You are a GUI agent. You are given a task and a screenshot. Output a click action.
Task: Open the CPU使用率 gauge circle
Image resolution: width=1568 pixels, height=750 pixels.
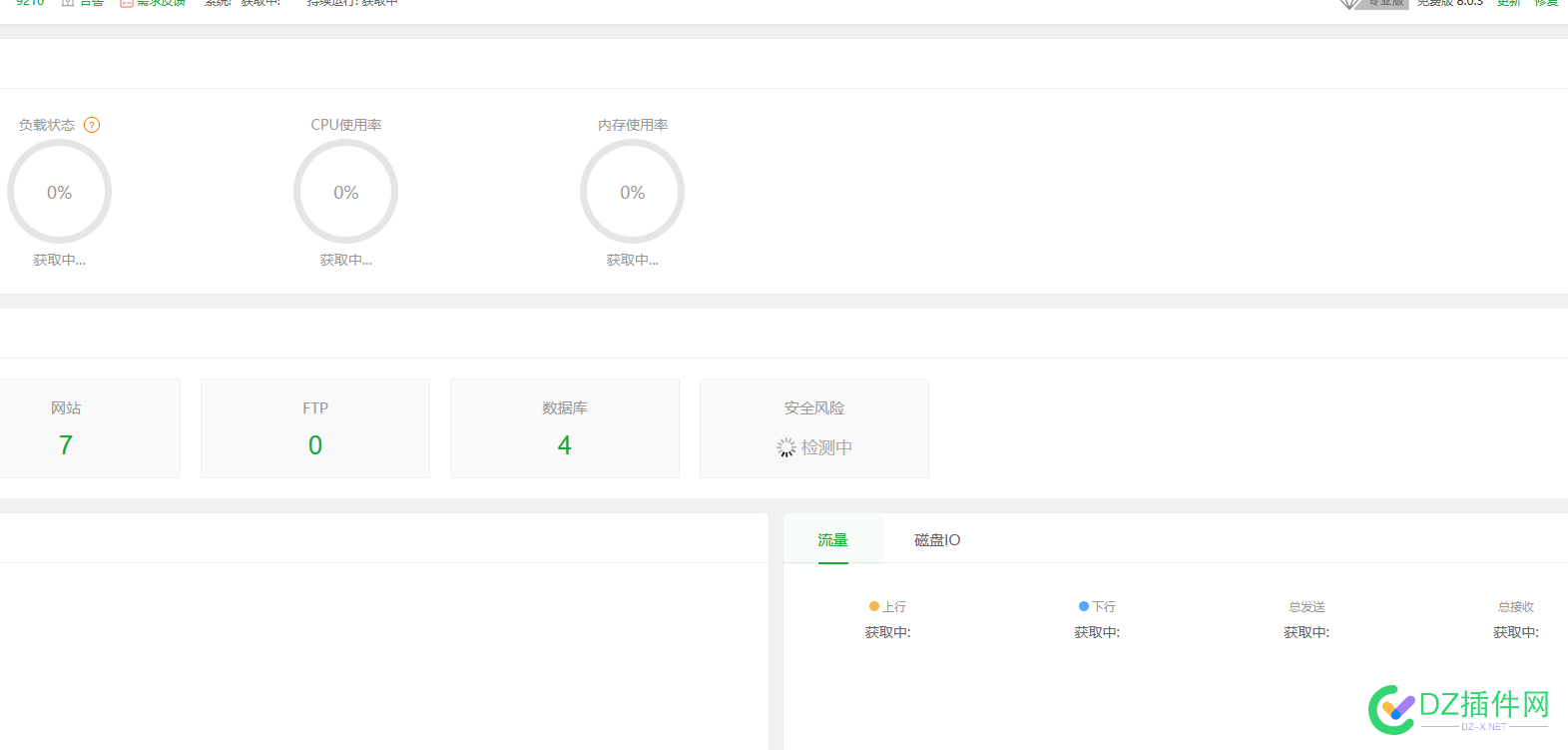[345, 192]
